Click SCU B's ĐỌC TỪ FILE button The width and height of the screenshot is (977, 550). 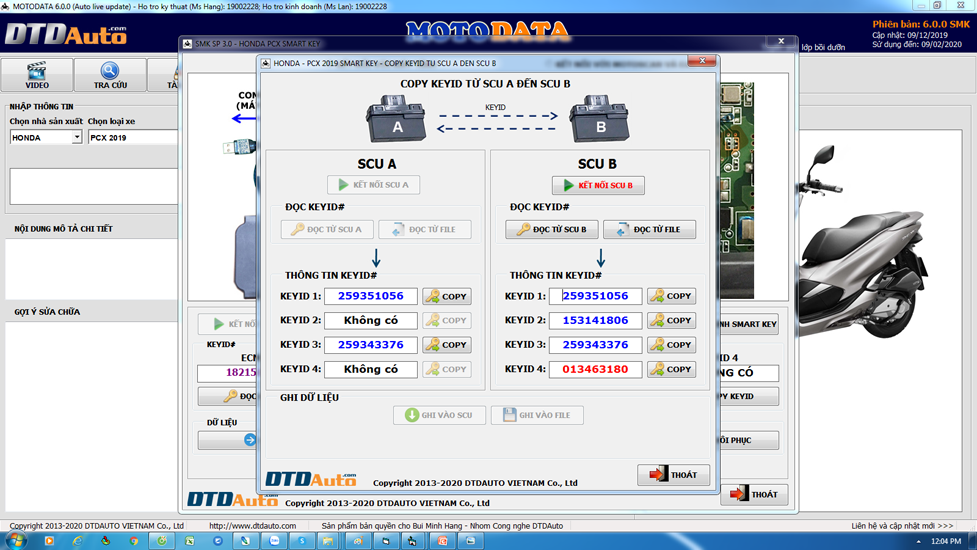[x=649, y=229]
